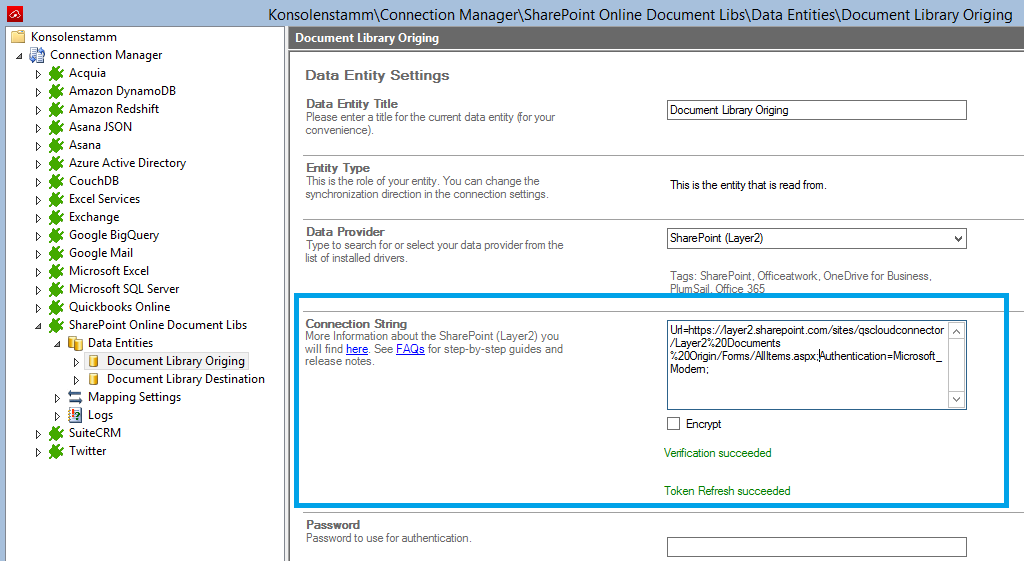Click the Mapping Settings arrows icon

pos(75,397)
